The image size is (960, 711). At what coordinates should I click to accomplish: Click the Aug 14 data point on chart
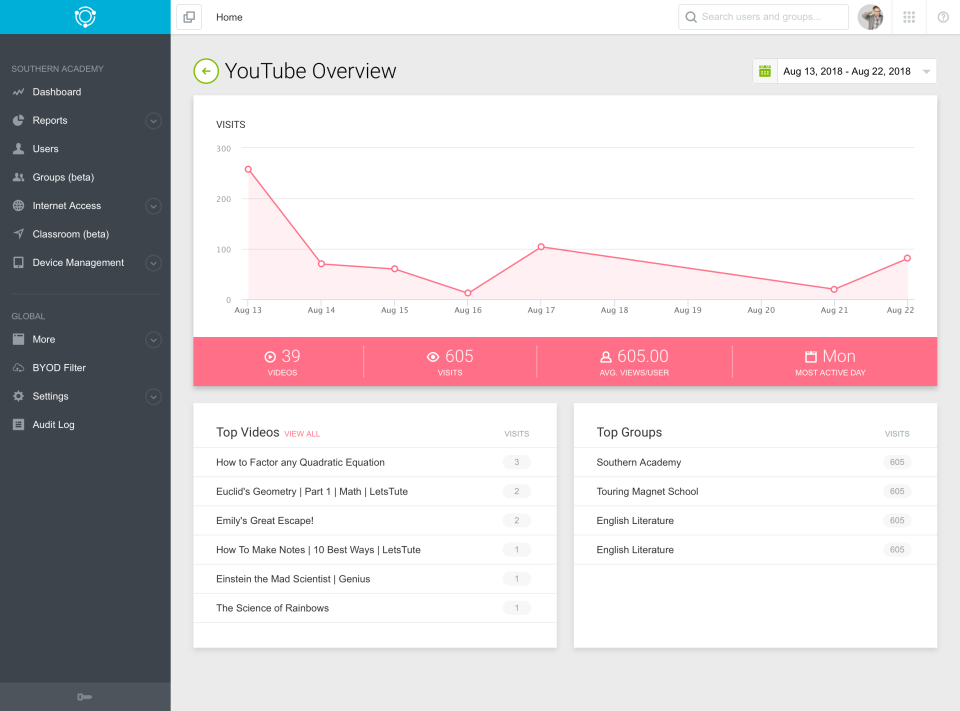pyautogui.click(x=321, y=264)
